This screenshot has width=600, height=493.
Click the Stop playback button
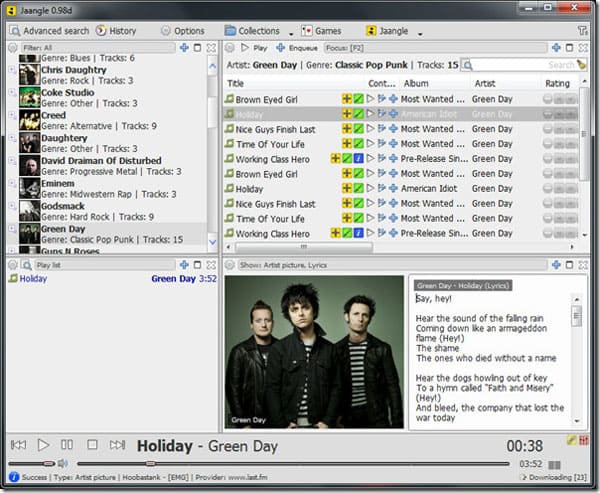tap(92, 445)
